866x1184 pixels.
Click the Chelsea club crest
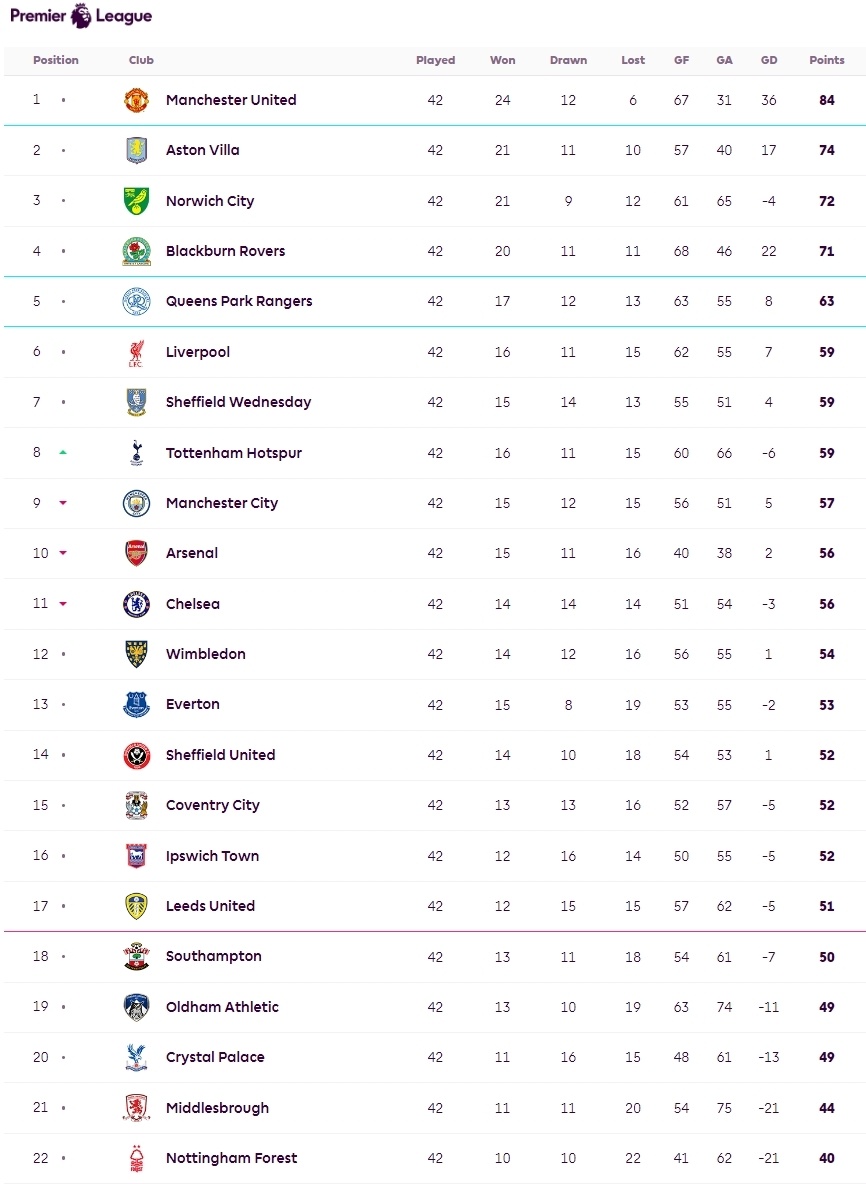pyautogui.click(x=137, y=604)
